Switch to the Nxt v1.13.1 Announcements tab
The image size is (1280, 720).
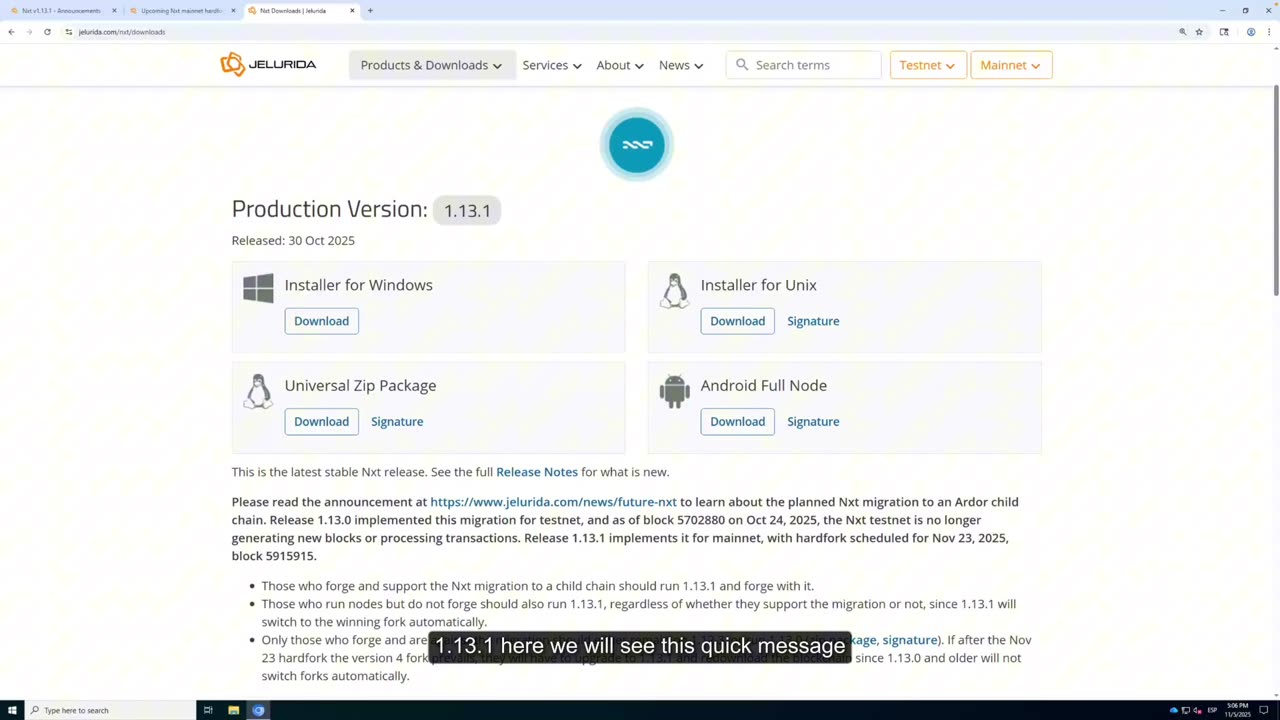60,11
